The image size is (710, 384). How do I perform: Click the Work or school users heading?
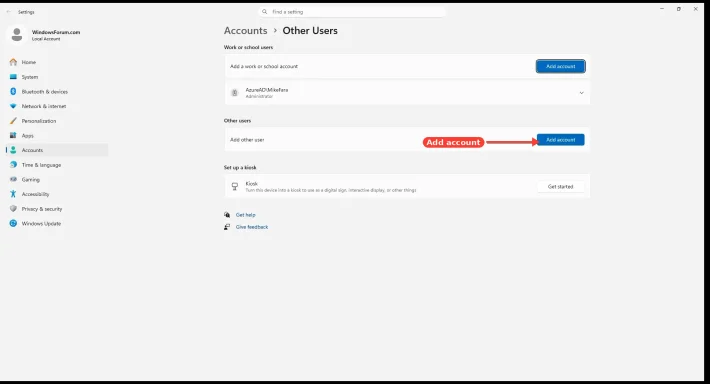click(248, 47)
